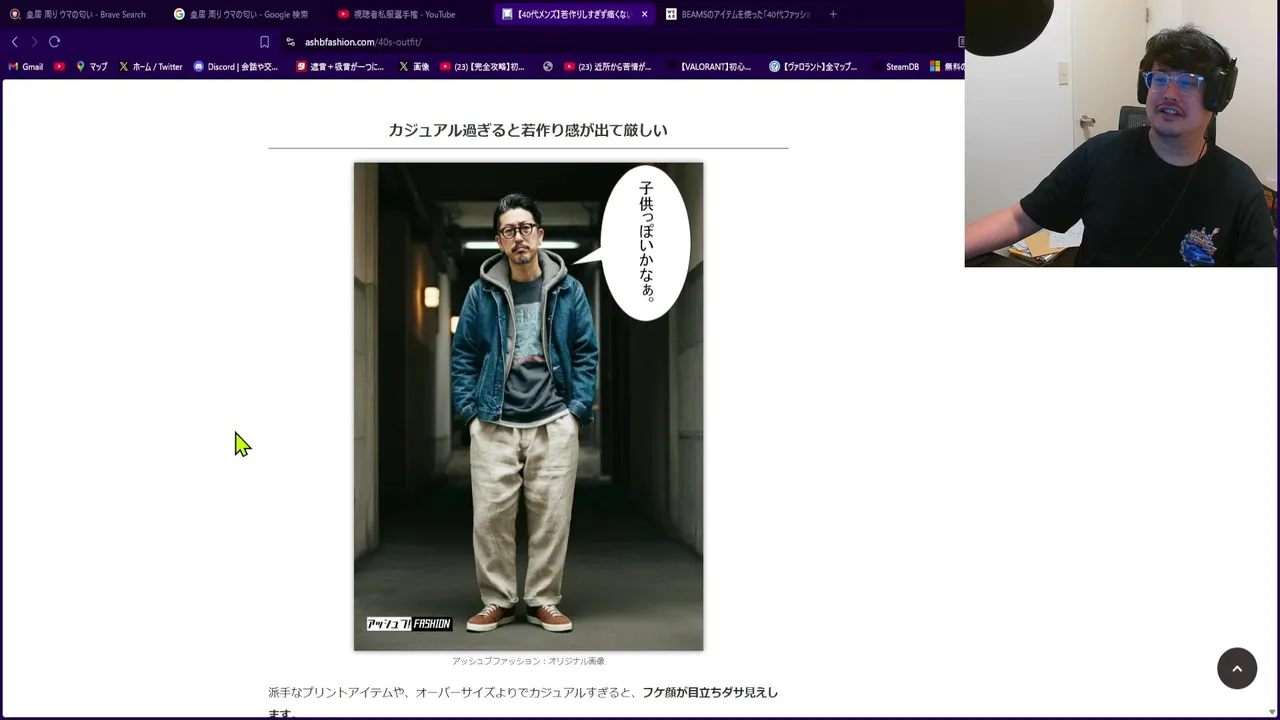Open the SteamDB bookmark
The width and height of the screenshot is (1280, 720).
click(x=895, y=67)
